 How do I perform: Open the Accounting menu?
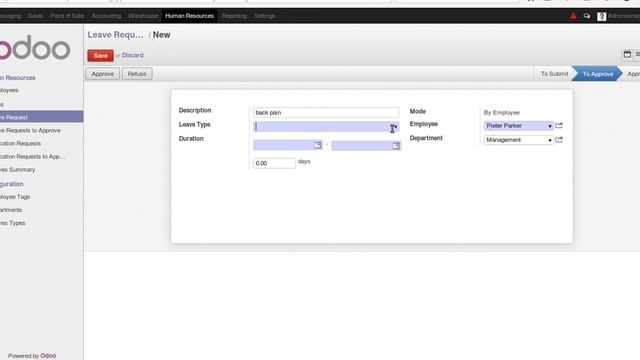point(106,16)
